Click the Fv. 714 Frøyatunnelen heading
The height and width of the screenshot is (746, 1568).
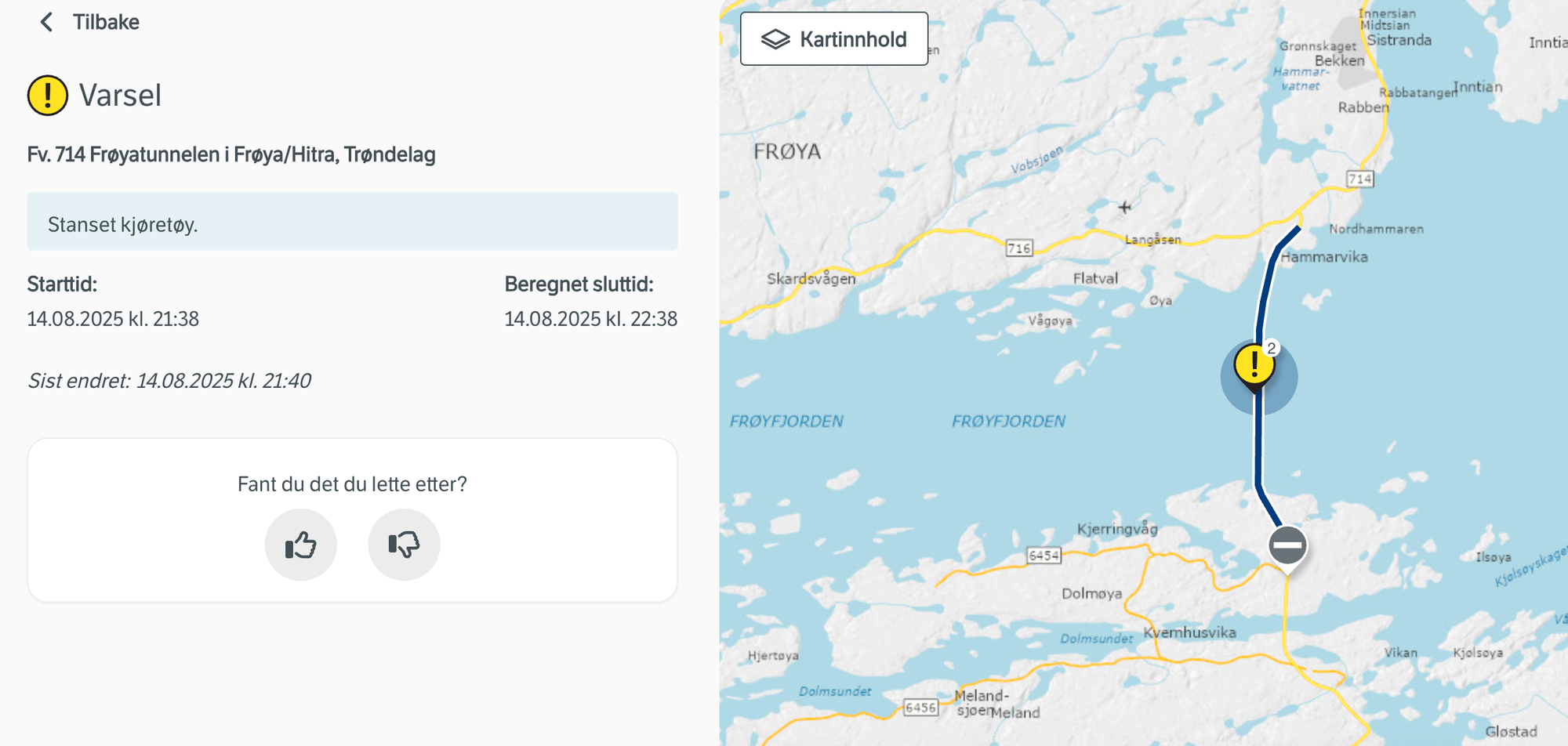pyautogui.click(x=231, y=154)
